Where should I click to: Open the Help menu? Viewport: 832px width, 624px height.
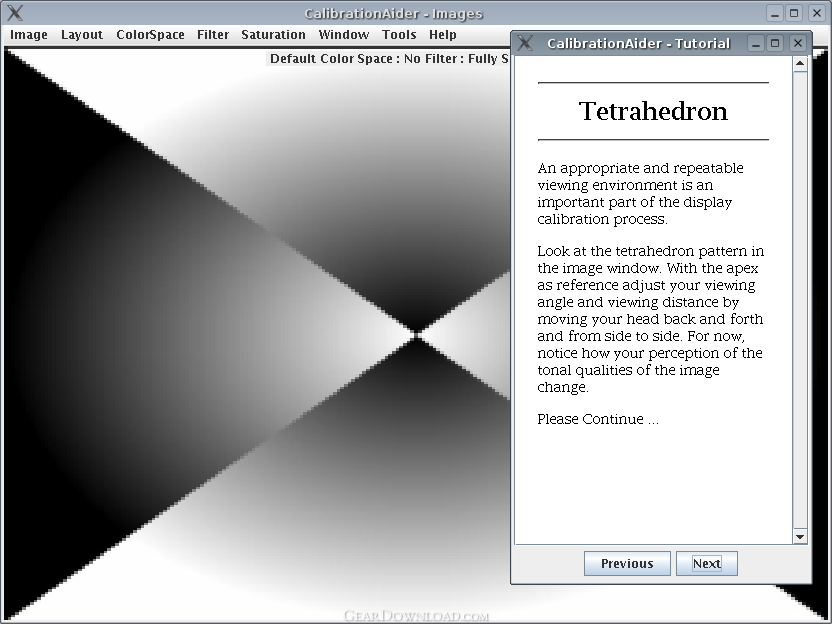pyautogui.click(x=443, y=34)
